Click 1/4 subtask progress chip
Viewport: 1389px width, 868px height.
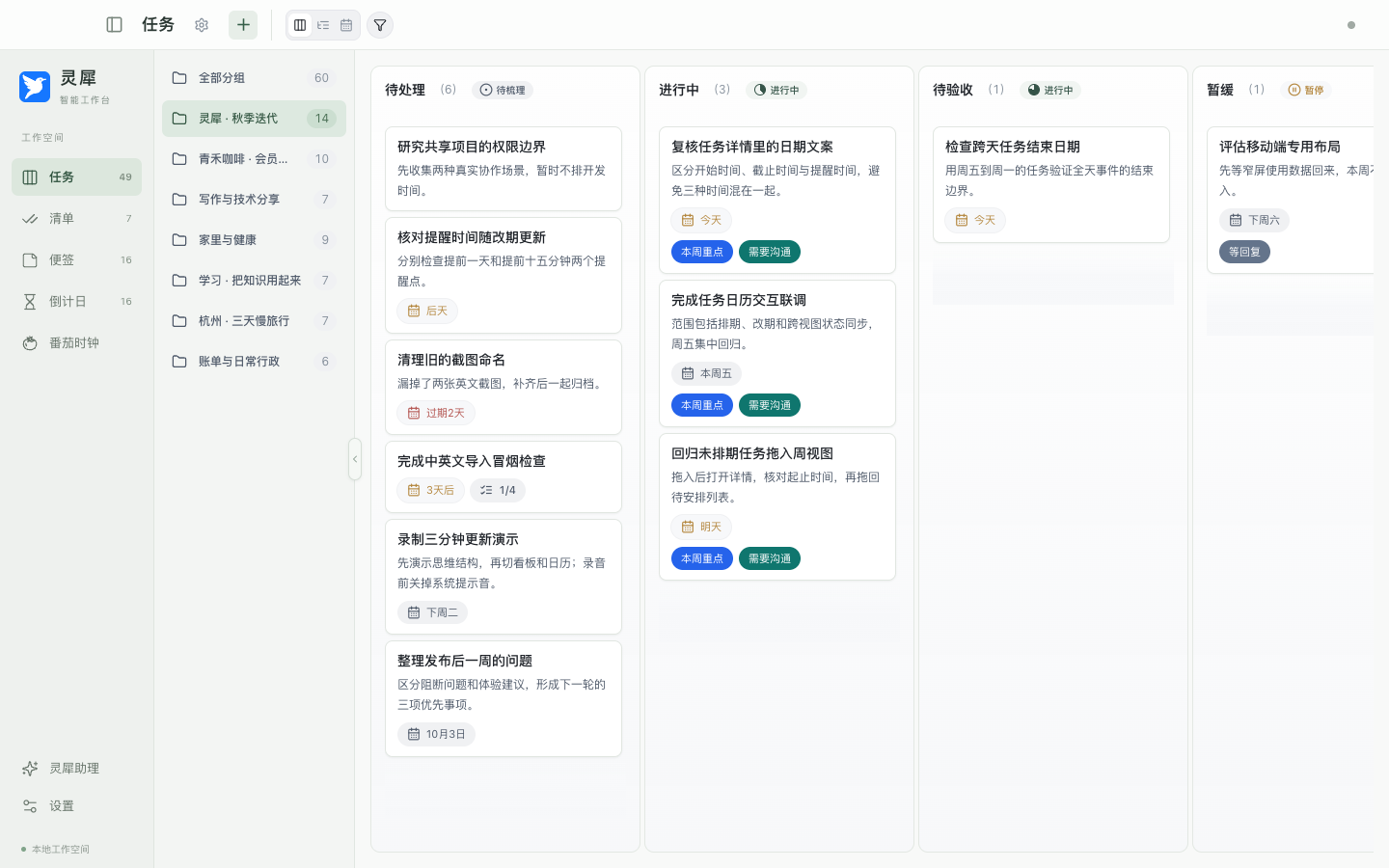(498, 490)
